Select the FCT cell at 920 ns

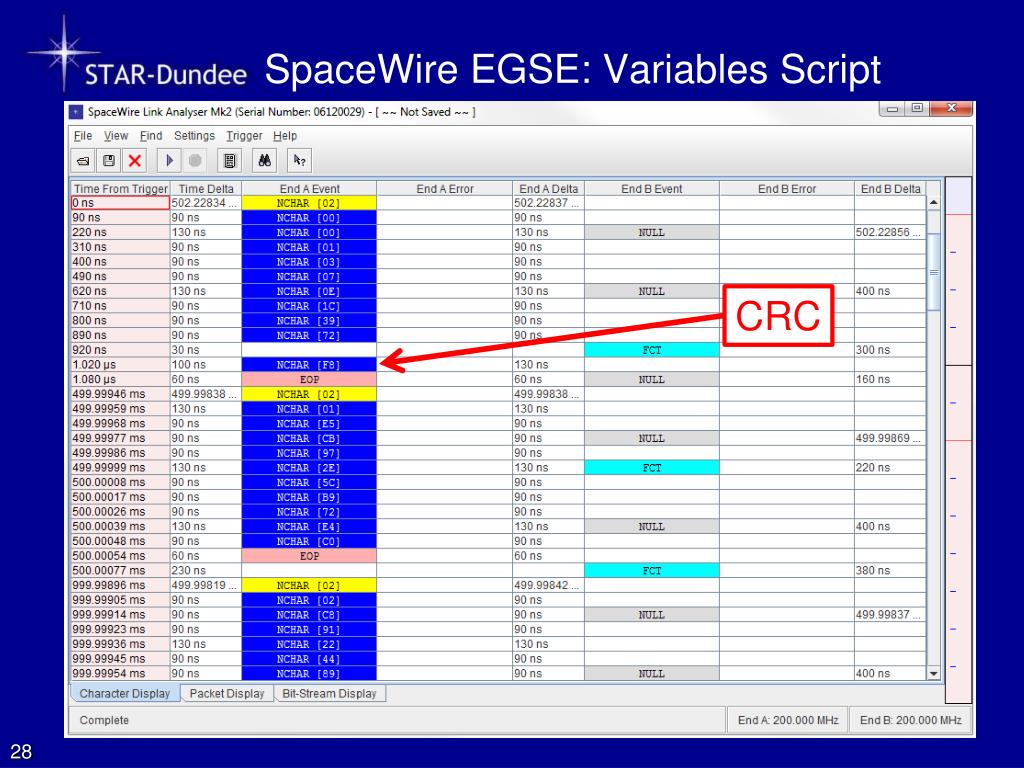652,350
